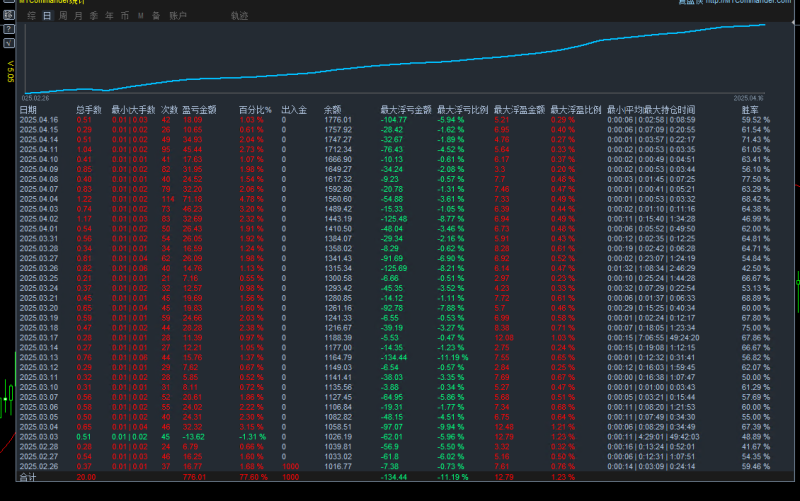The image size is (800, 501).
Task: Click the 合计 totals row
Action: tap(400, 479)
